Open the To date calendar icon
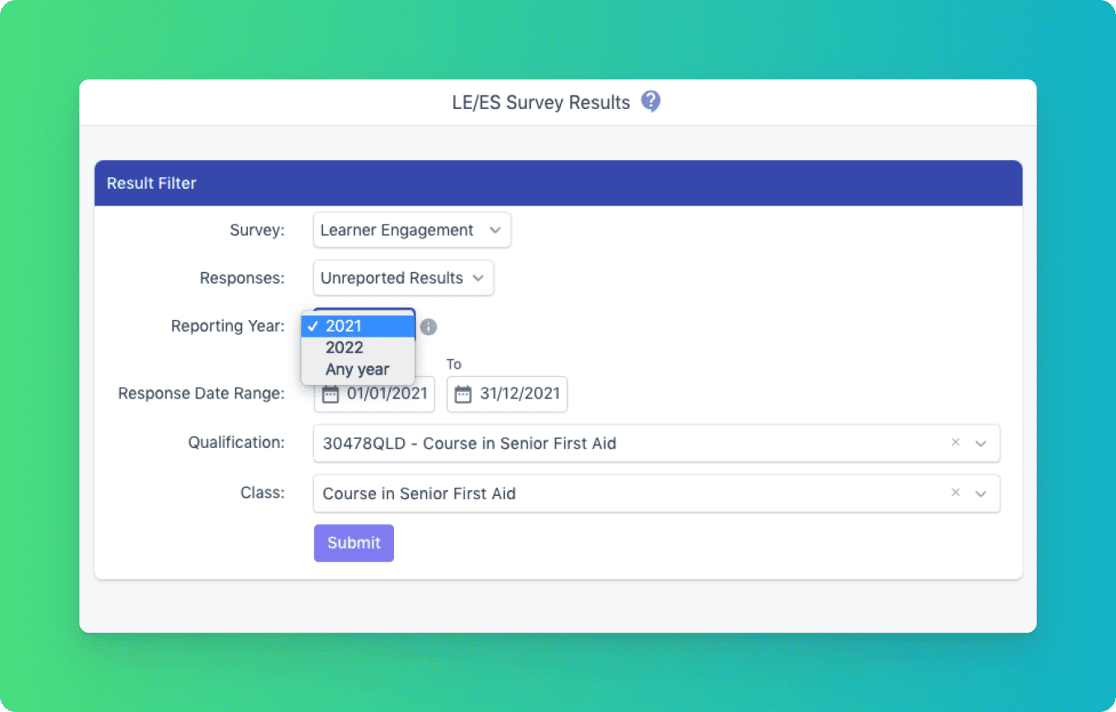Viewport: 1116px width, 712px height. coord(463,394)
